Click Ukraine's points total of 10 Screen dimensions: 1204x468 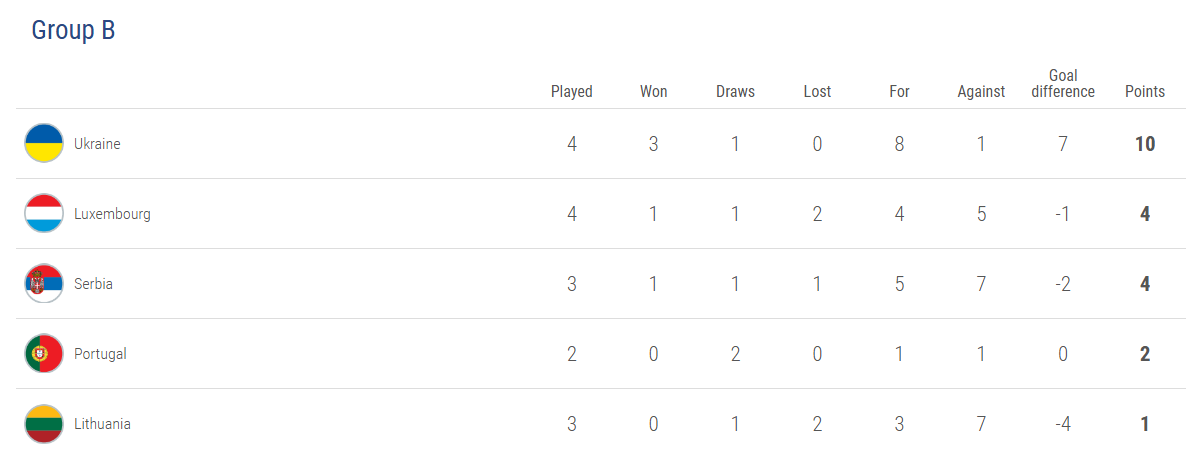click(1145, 144)
